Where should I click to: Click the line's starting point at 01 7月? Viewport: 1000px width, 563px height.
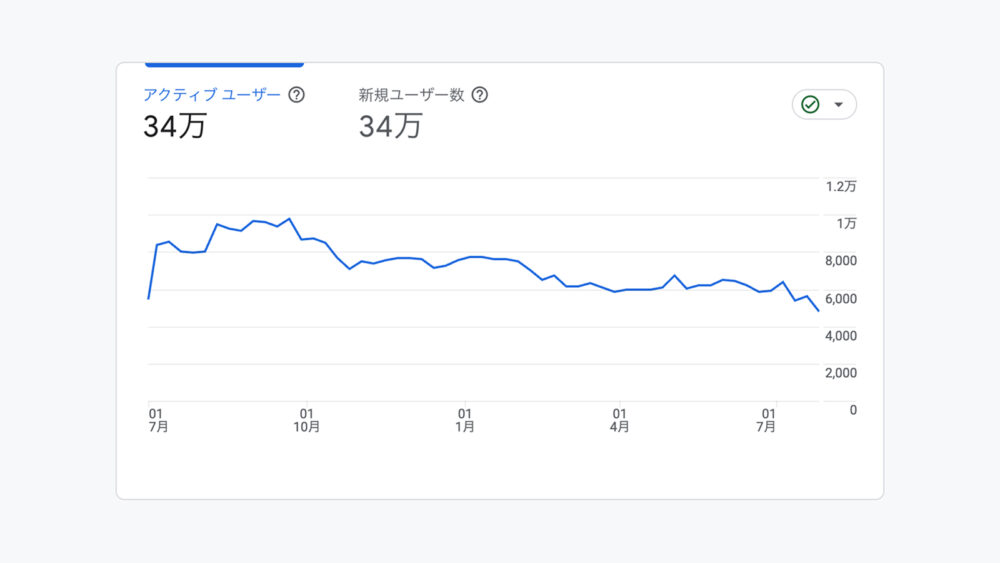click(x=149, y=298)
